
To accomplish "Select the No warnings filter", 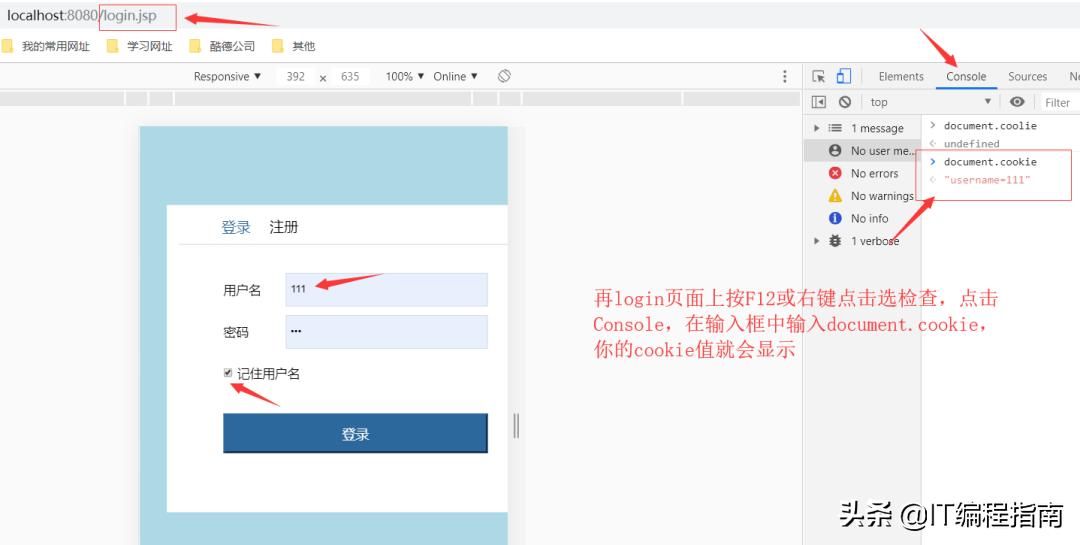I will 862,196.
